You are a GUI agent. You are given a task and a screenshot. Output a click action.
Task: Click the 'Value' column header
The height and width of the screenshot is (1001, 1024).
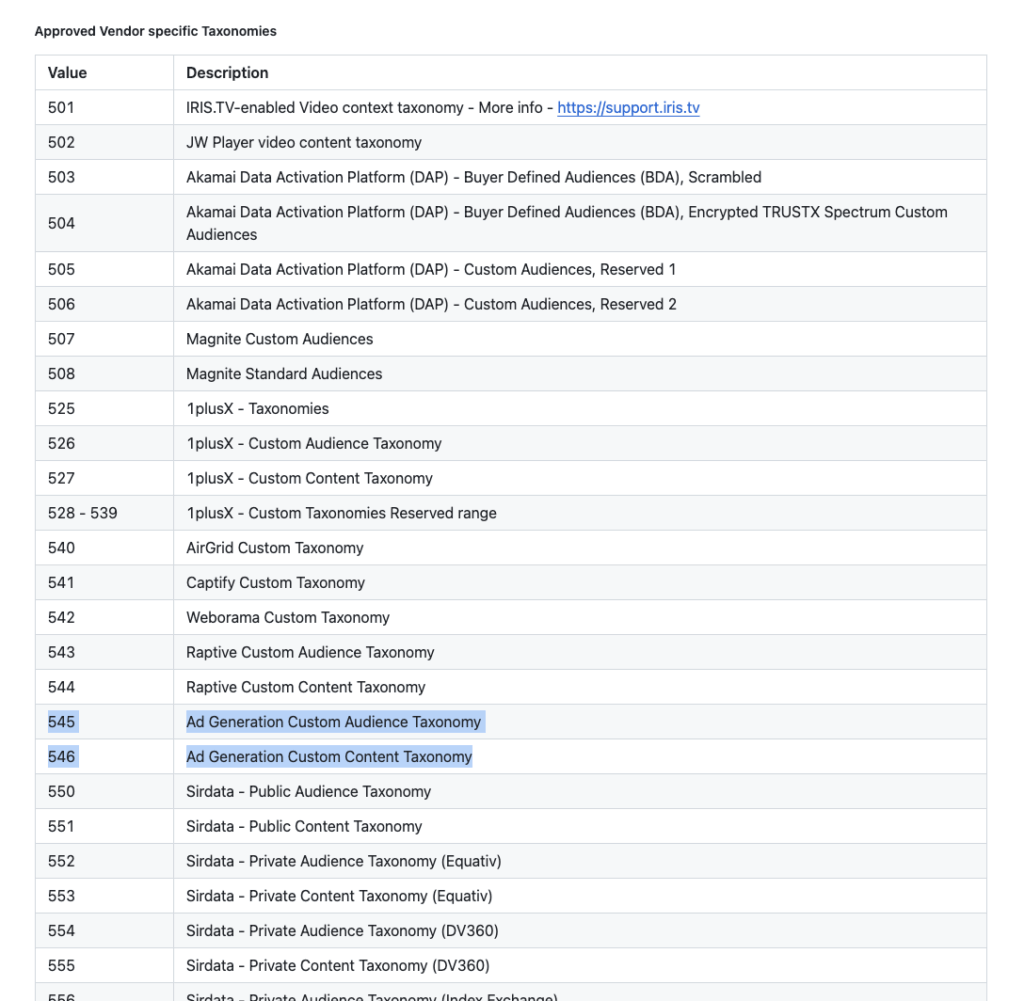point(67,73)
